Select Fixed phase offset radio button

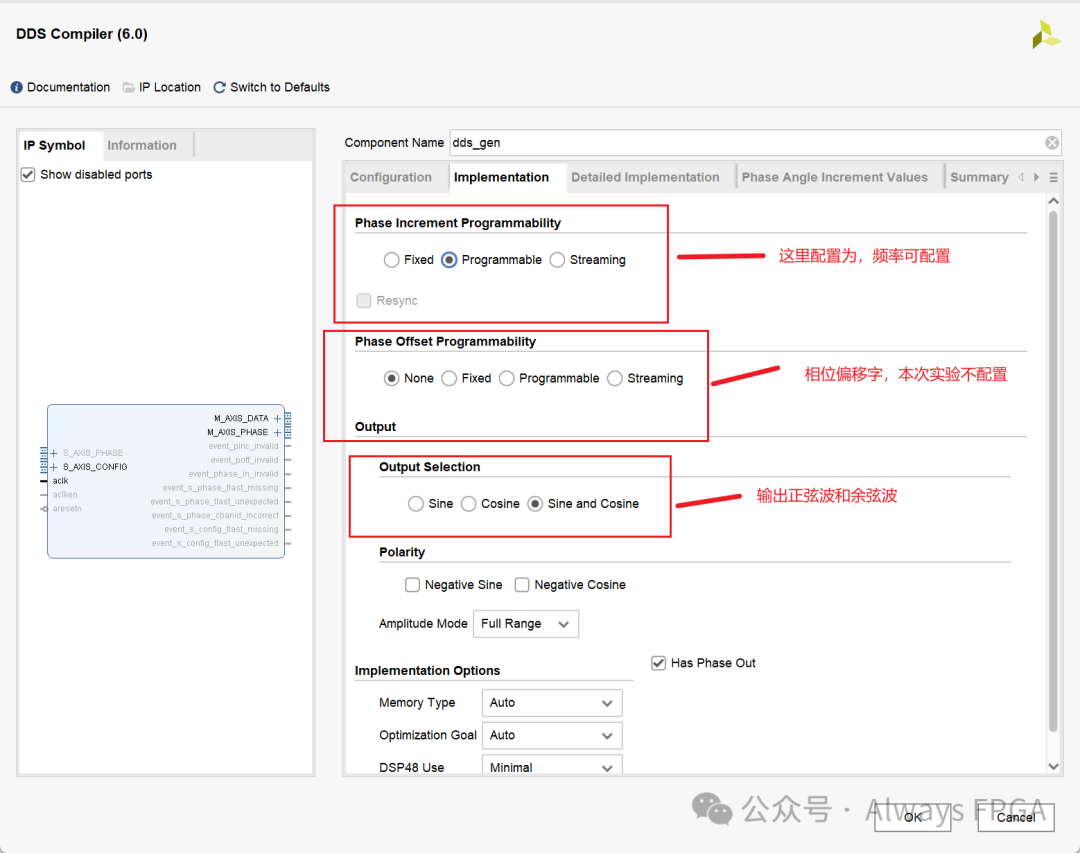click(x=449, y=378)
